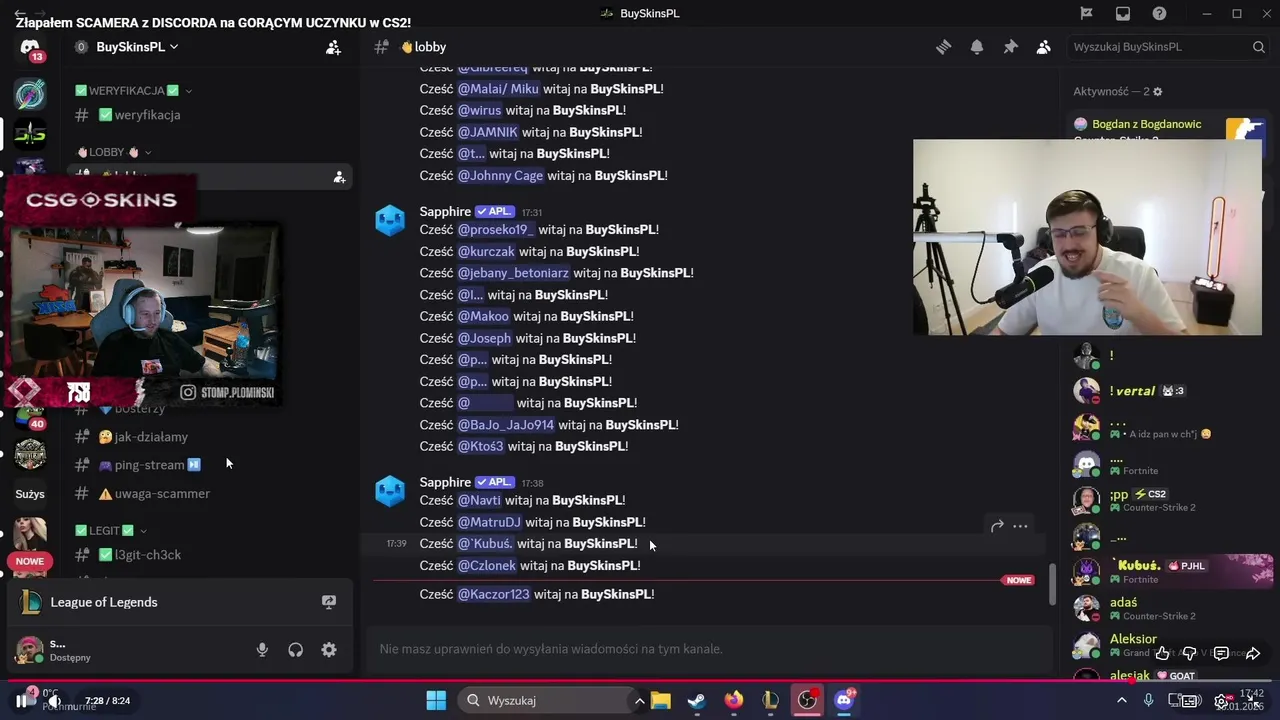Open Windows Start button
This screenshot has height=720, width=1280.
(436, 700)
